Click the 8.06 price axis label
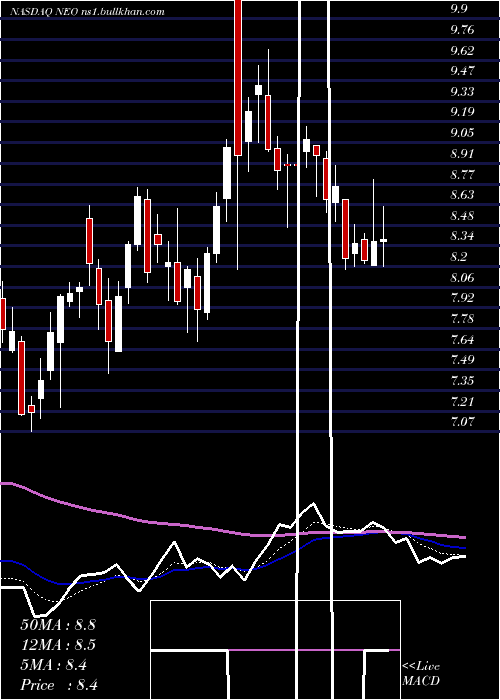Image resolution: width=500 pixels, height=700 pixels. [x=462, y=278]
